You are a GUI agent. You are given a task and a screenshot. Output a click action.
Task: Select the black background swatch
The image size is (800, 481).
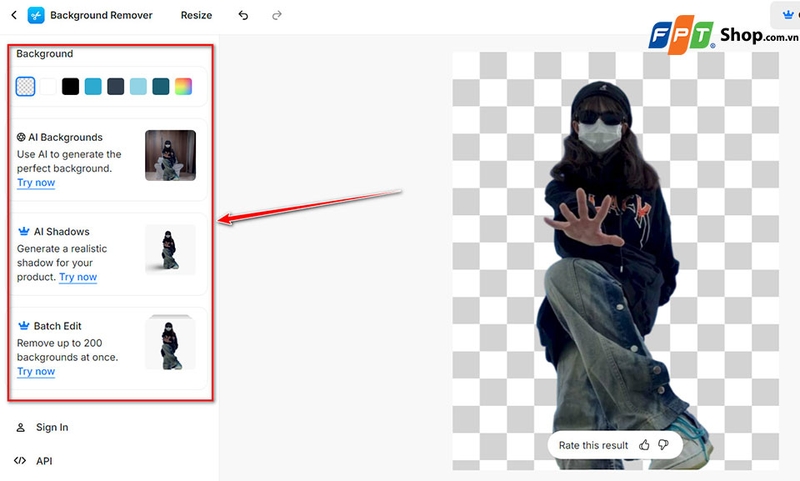[x=70, y=86]
